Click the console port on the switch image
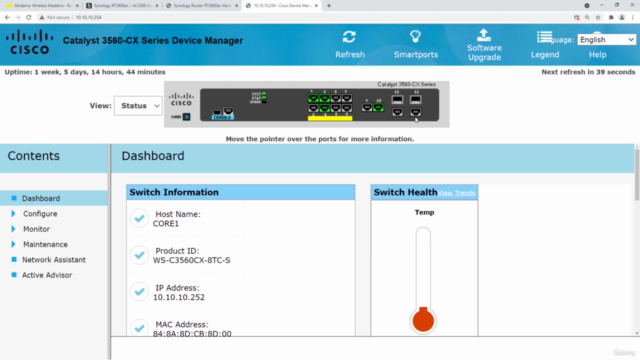640x360 pixels. [228, 111]
